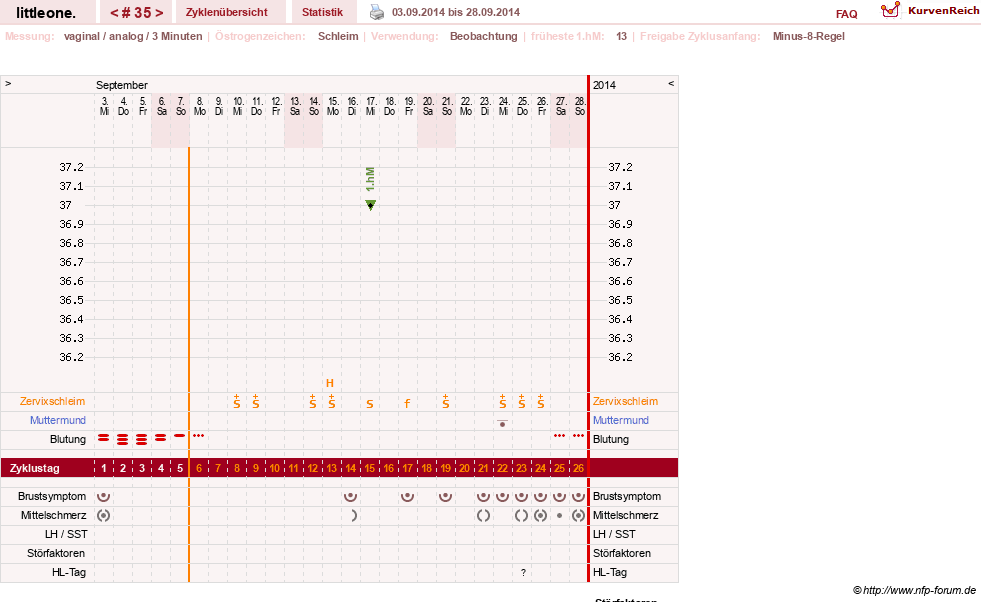Click the S+ mucus symbol on cycle day 12
Screen dimensions: 981x602
pos(312,401)
